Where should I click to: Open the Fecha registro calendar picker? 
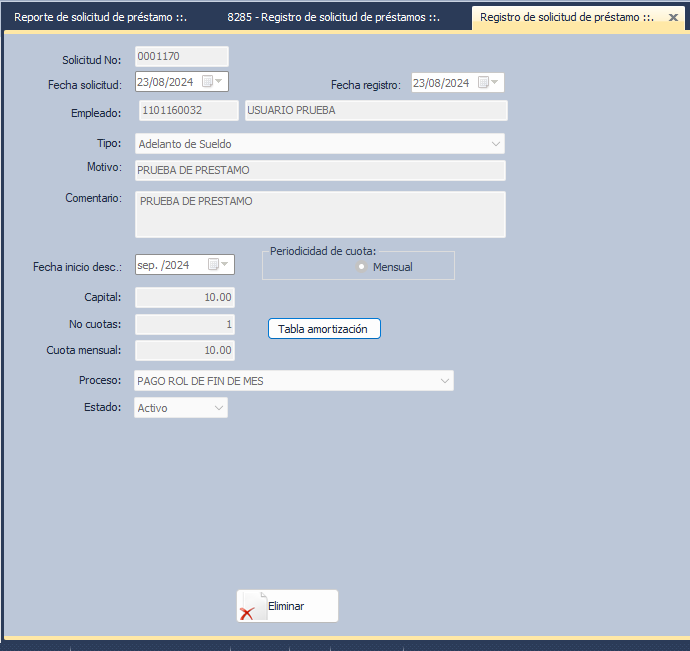coord(489,83)
